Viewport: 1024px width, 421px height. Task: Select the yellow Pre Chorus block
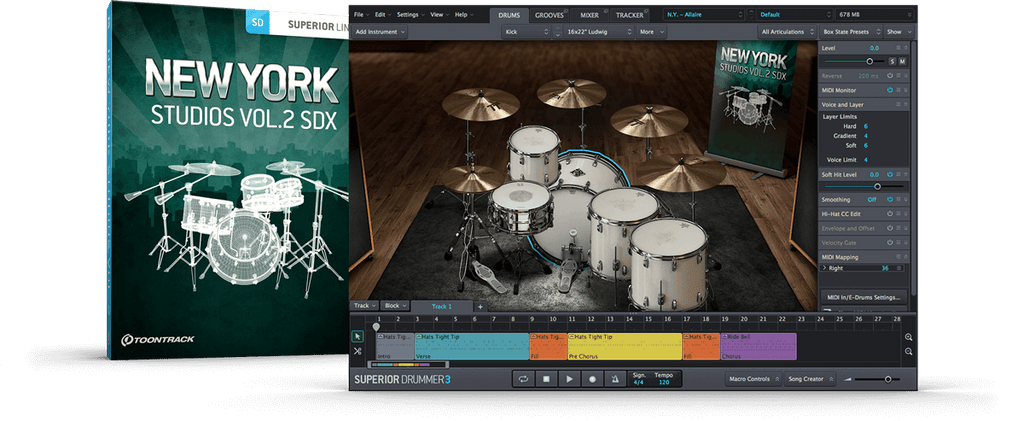(625, 346)
